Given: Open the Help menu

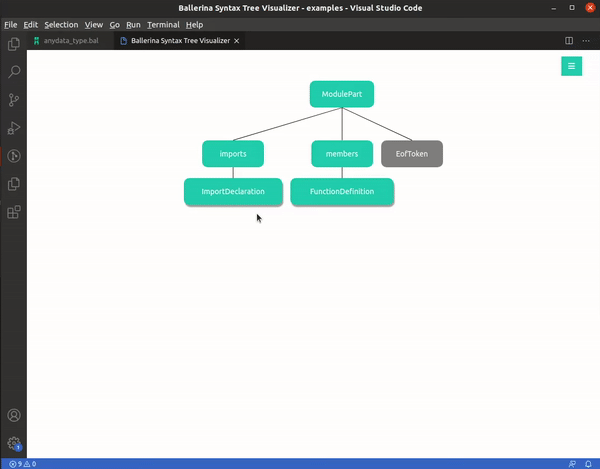Looking at the screenshot, I should tap(194, 25).
